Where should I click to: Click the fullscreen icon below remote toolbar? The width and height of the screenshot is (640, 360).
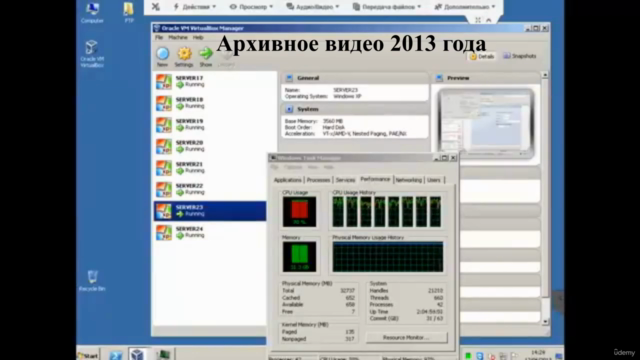click(x=478, y=20)
